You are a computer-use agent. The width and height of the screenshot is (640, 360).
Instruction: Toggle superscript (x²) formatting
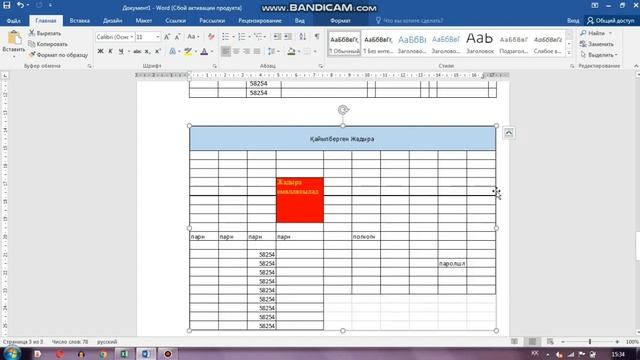pos(158,51)
